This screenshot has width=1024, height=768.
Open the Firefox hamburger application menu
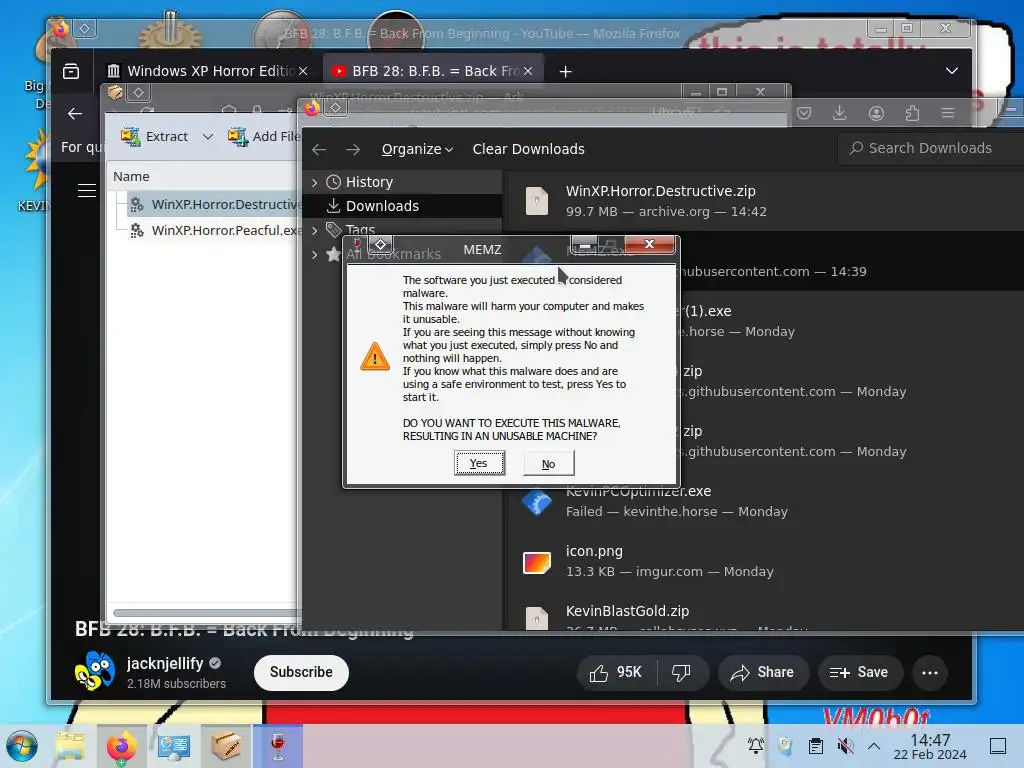pos(948,114)
